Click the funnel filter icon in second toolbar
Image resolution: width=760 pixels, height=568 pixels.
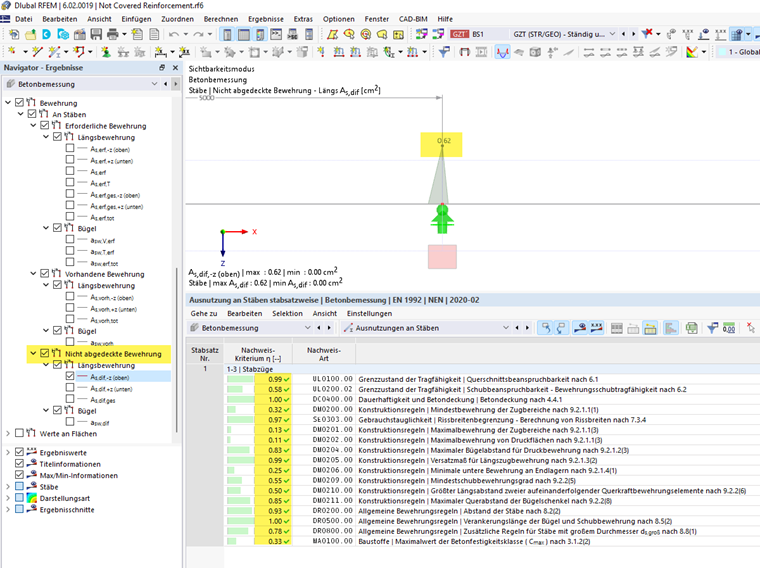[x=444, y=52]
